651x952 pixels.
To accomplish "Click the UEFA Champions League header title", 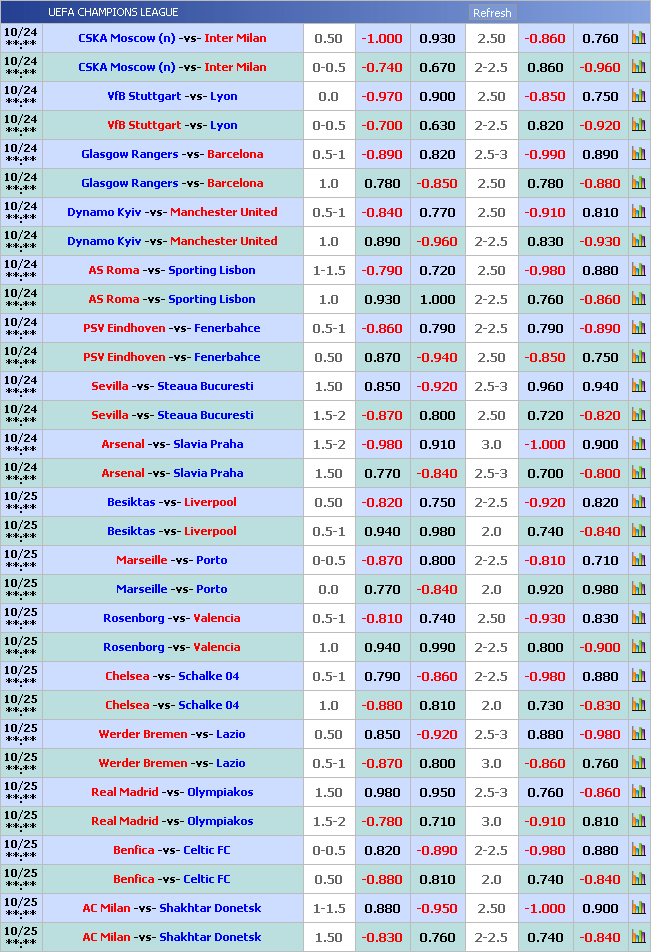I will click(113, 12).
